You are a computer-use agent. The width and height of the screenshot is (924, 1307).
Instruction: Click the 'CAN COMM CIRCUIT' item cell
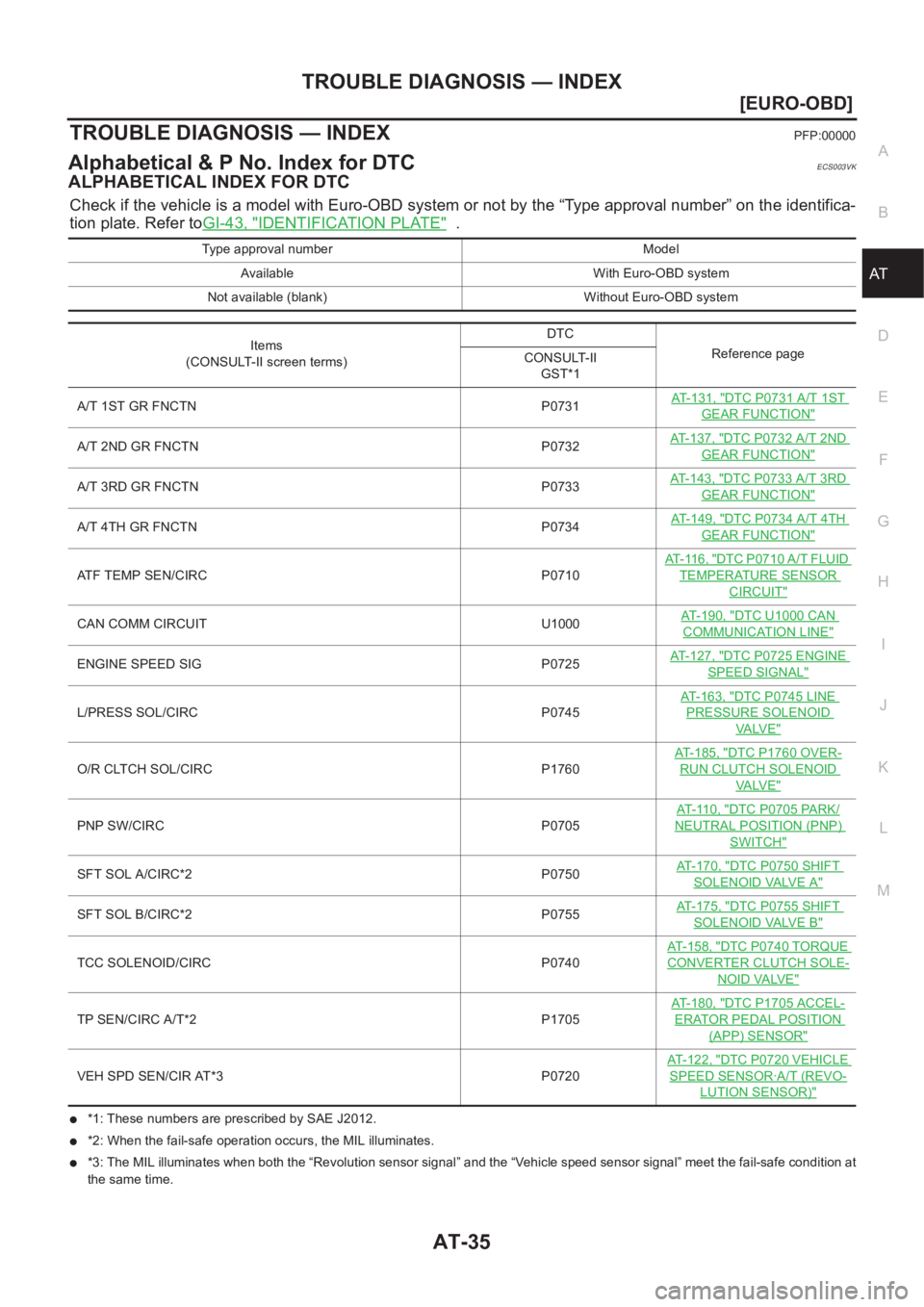tap(264, 625)
